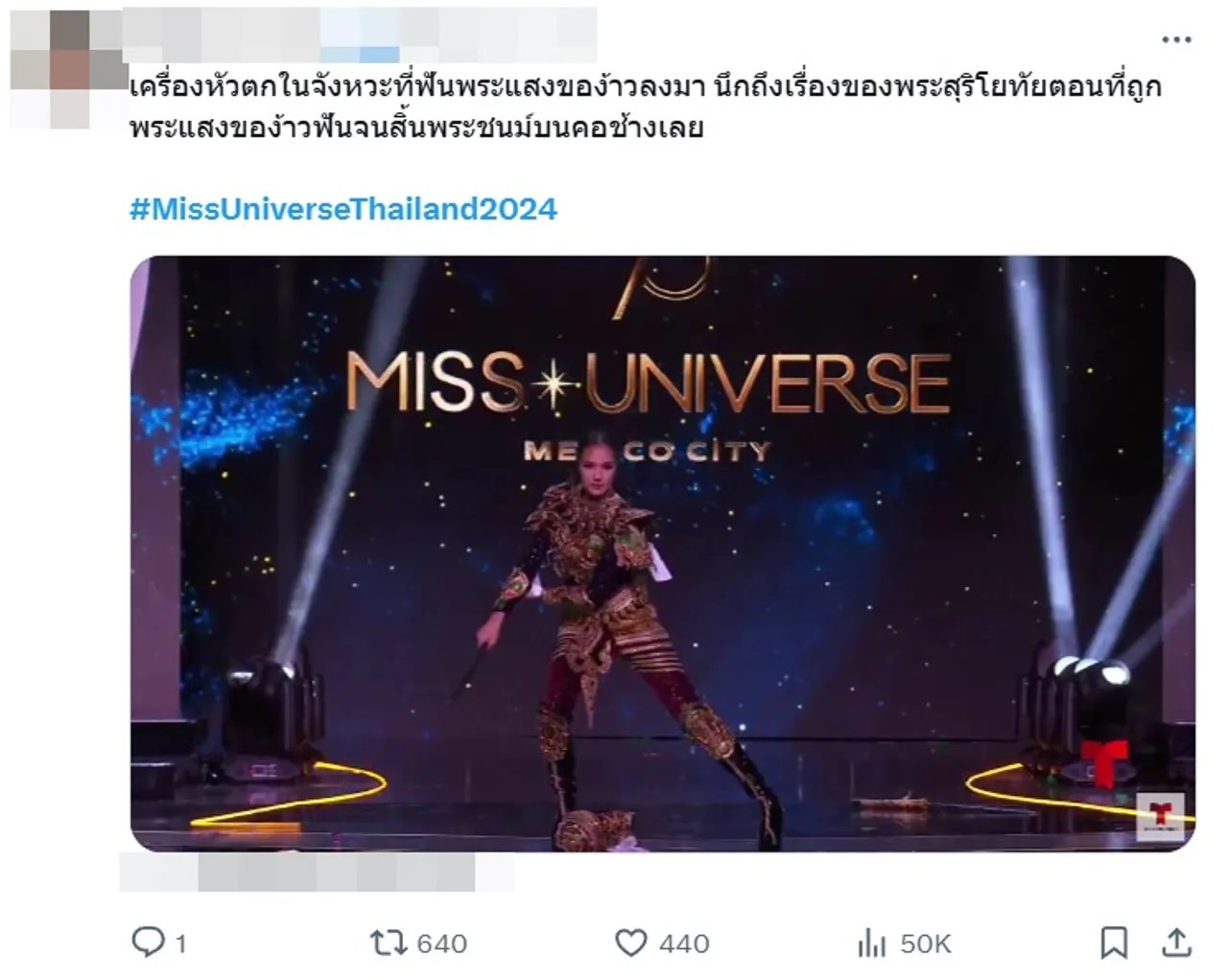The height and width of the screenshot is (980, 1228).
Task: Like the post with the heart icon
Action: [x=630, y=944]
